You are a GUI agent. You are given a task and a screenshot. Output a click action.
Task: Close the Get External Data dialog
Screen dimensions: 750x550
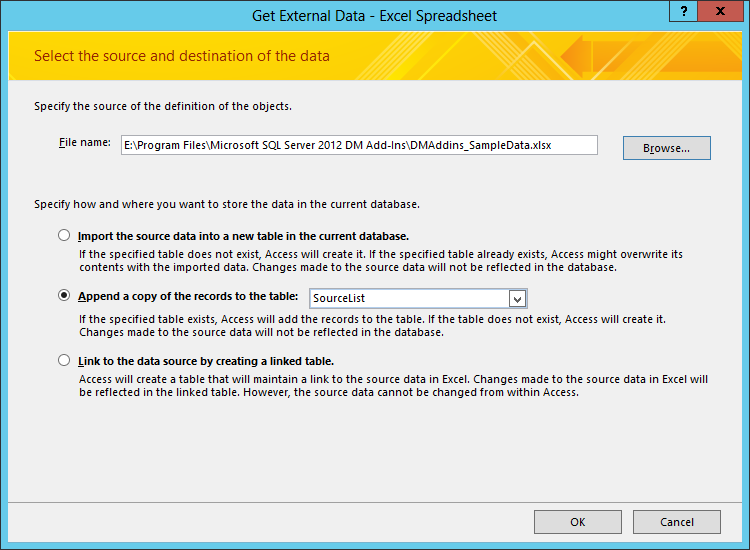(x=721, y=9)
